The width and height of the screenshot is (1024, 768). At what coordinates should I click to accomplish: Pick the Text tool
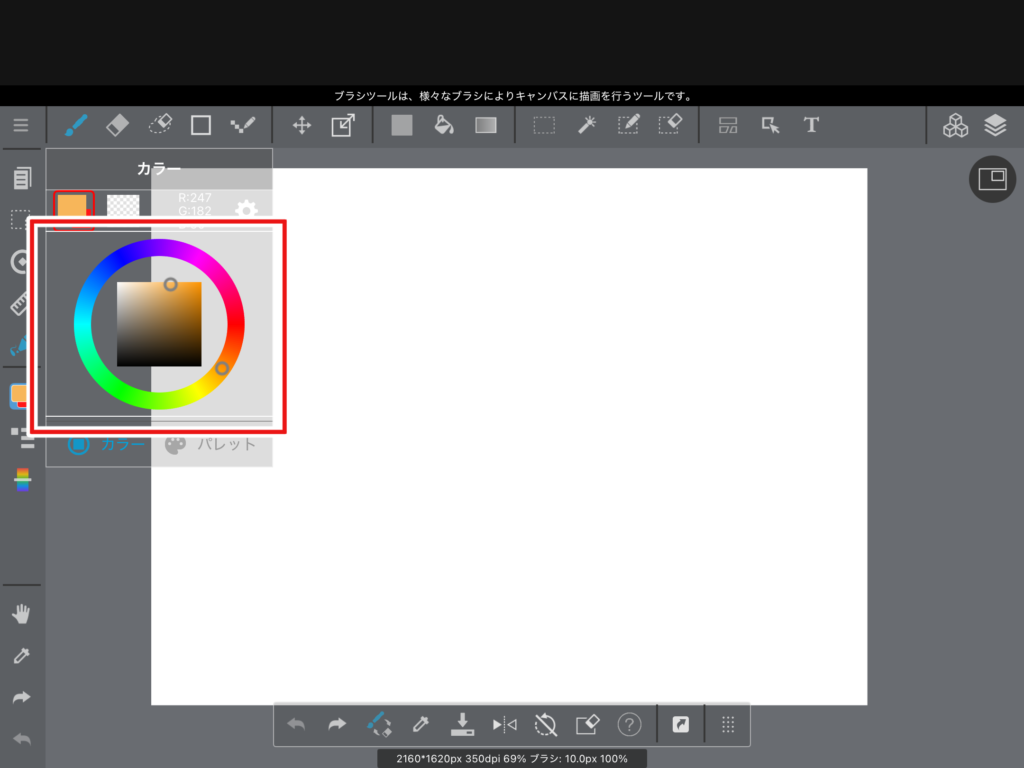pos(811,125)
